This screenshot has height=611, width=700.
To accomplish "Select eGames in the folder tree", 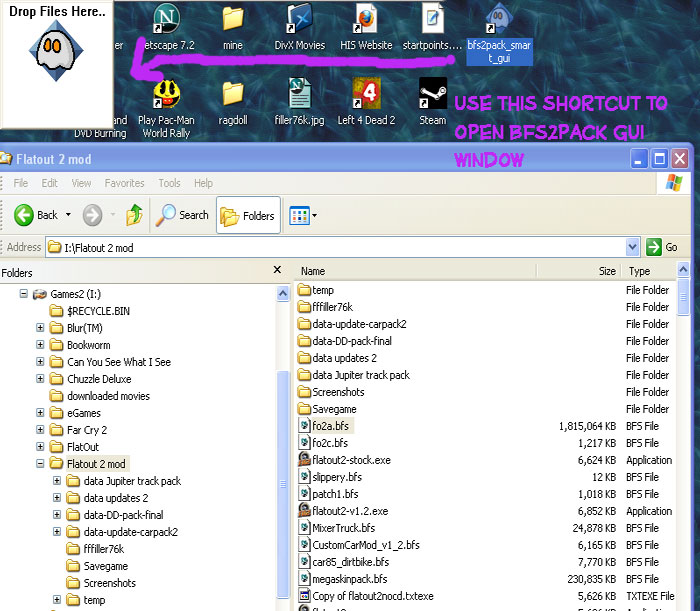I will coord(75,413).
